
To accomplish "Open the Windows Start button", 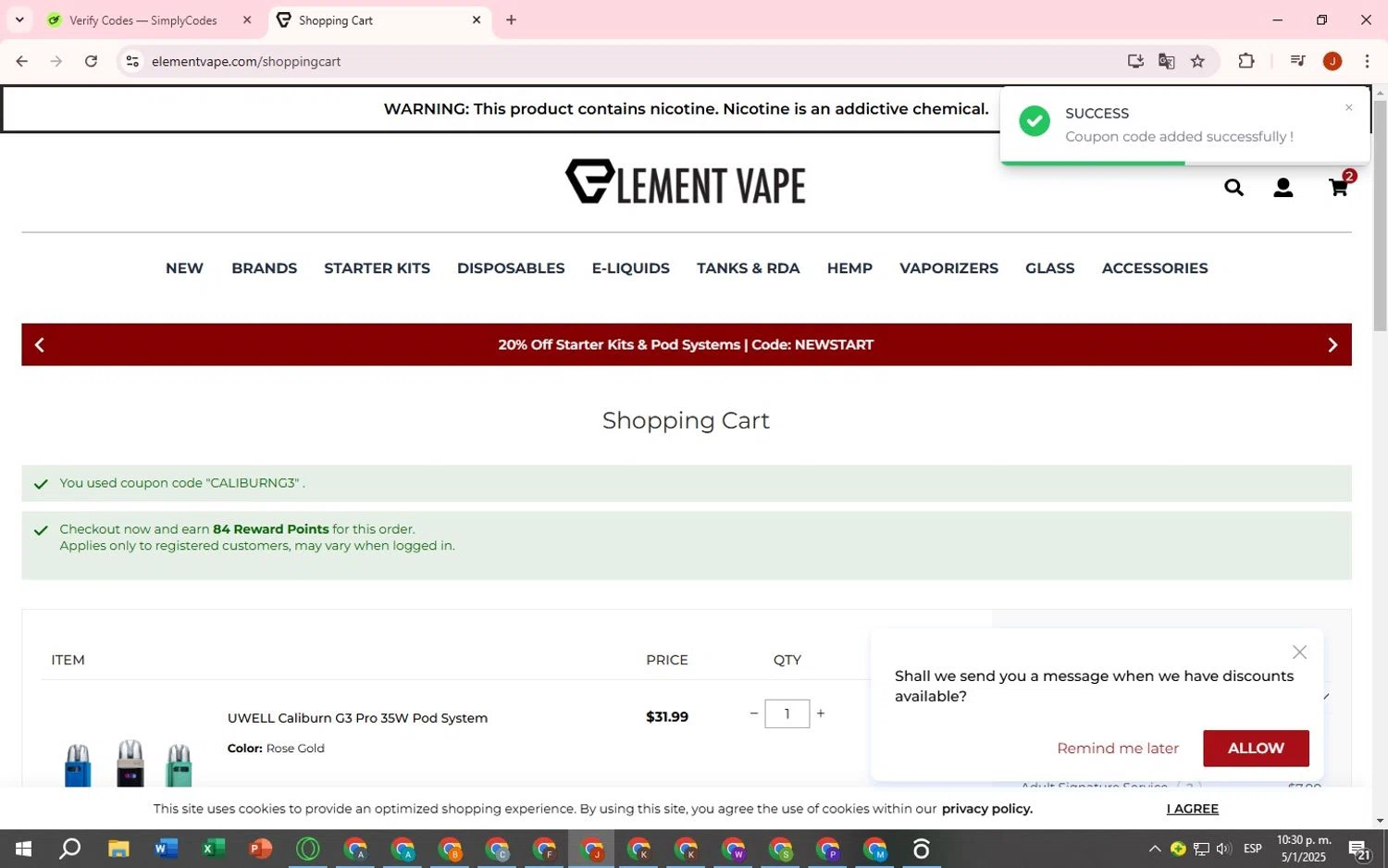I will (x=23, y=849).
